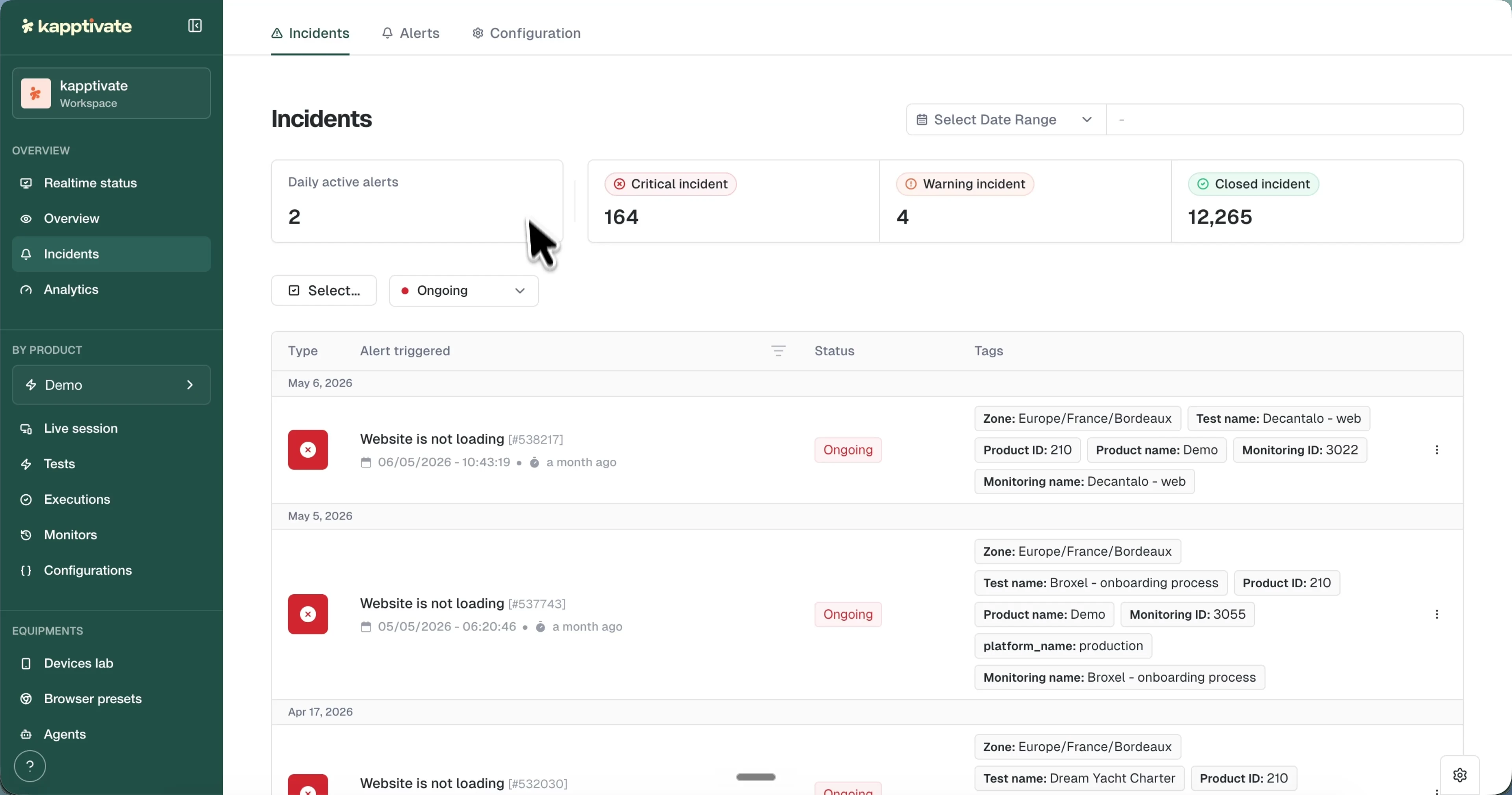Open Live session page

click(111, 428)
